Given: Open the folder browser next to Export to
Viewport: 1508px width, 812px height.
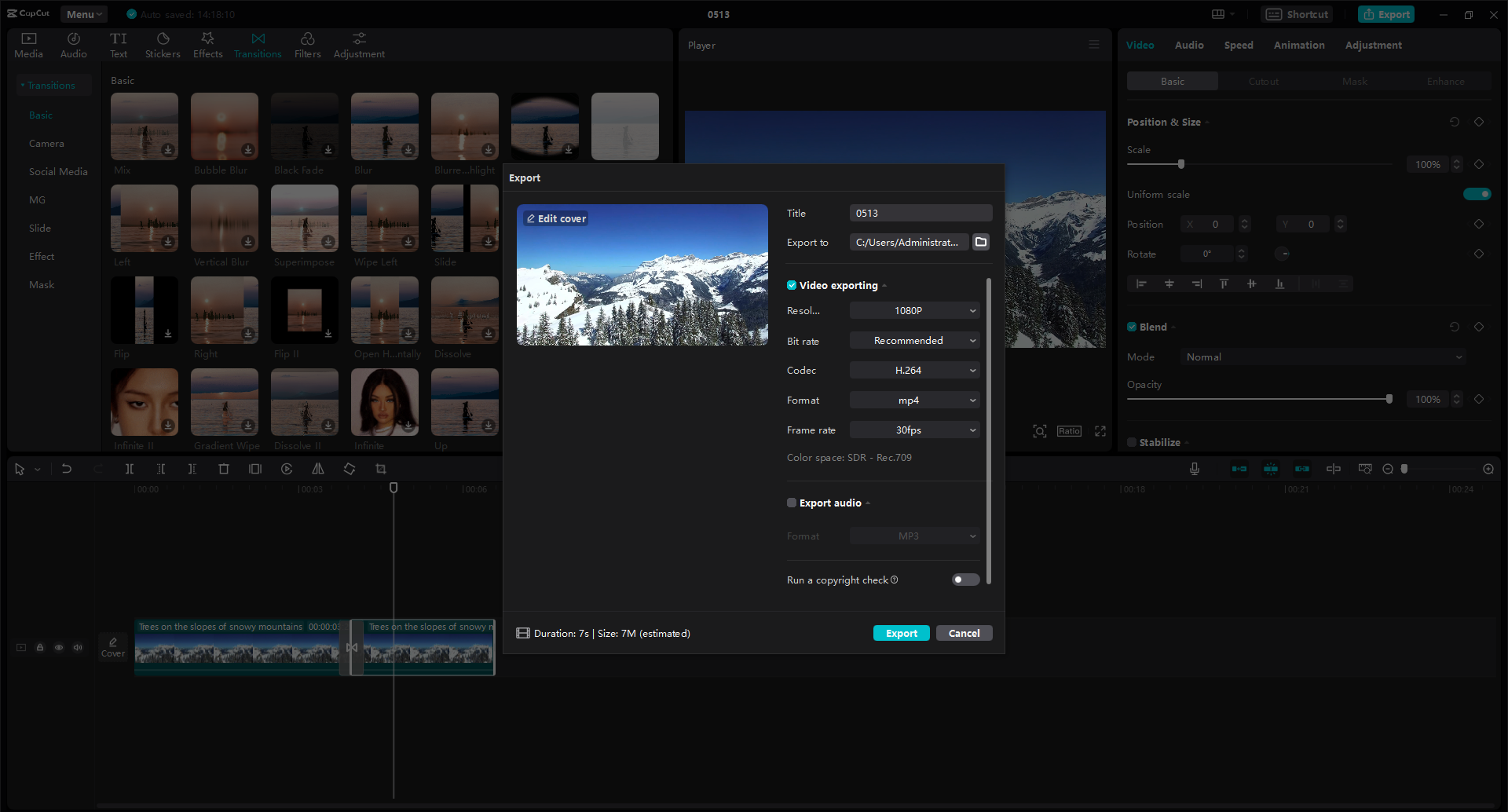Looking at the screenshot, I should click(980, 242).
